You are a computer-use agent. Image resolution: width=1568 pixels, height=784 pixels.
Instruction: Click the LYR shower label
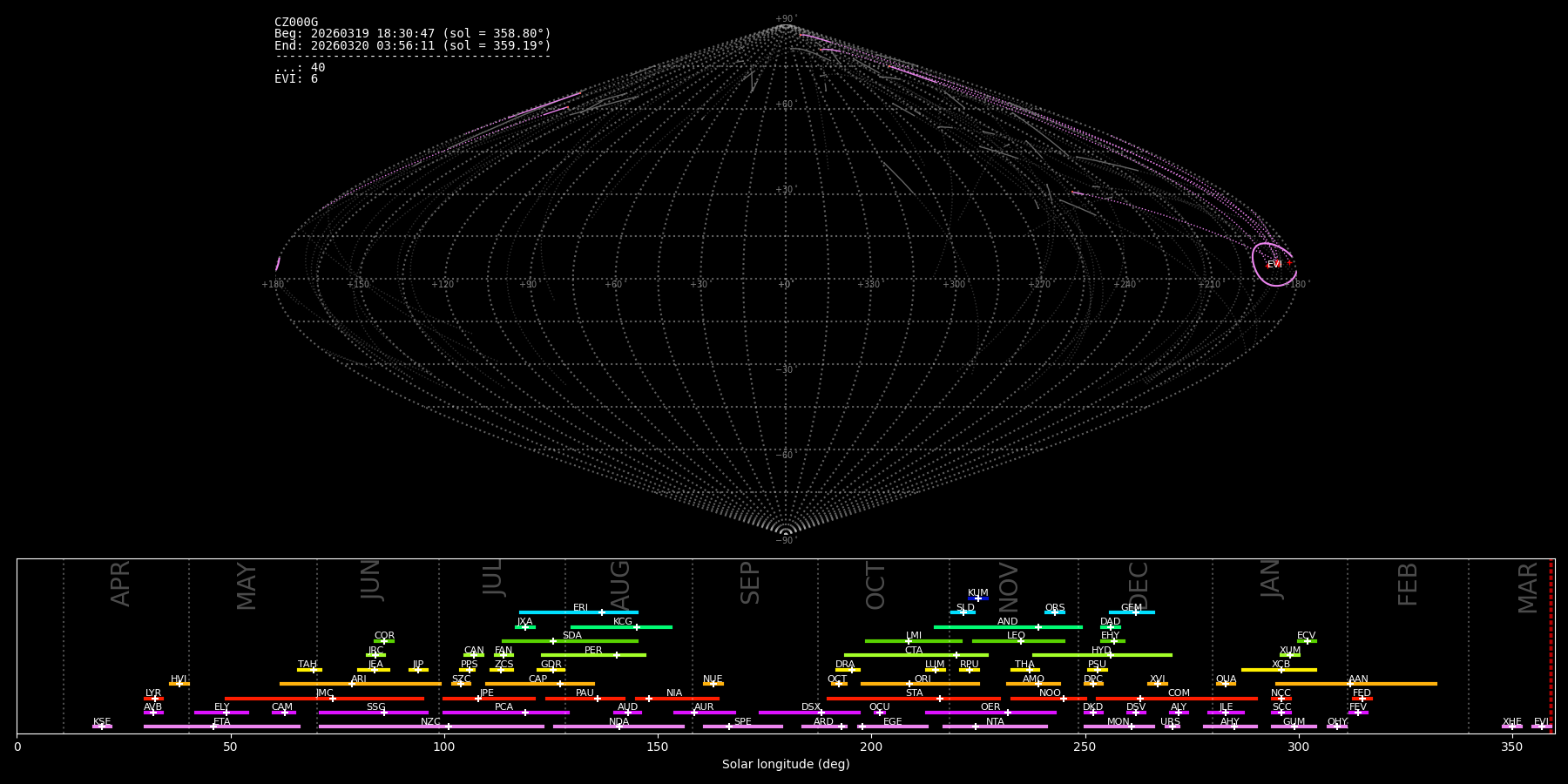[153, 693]
